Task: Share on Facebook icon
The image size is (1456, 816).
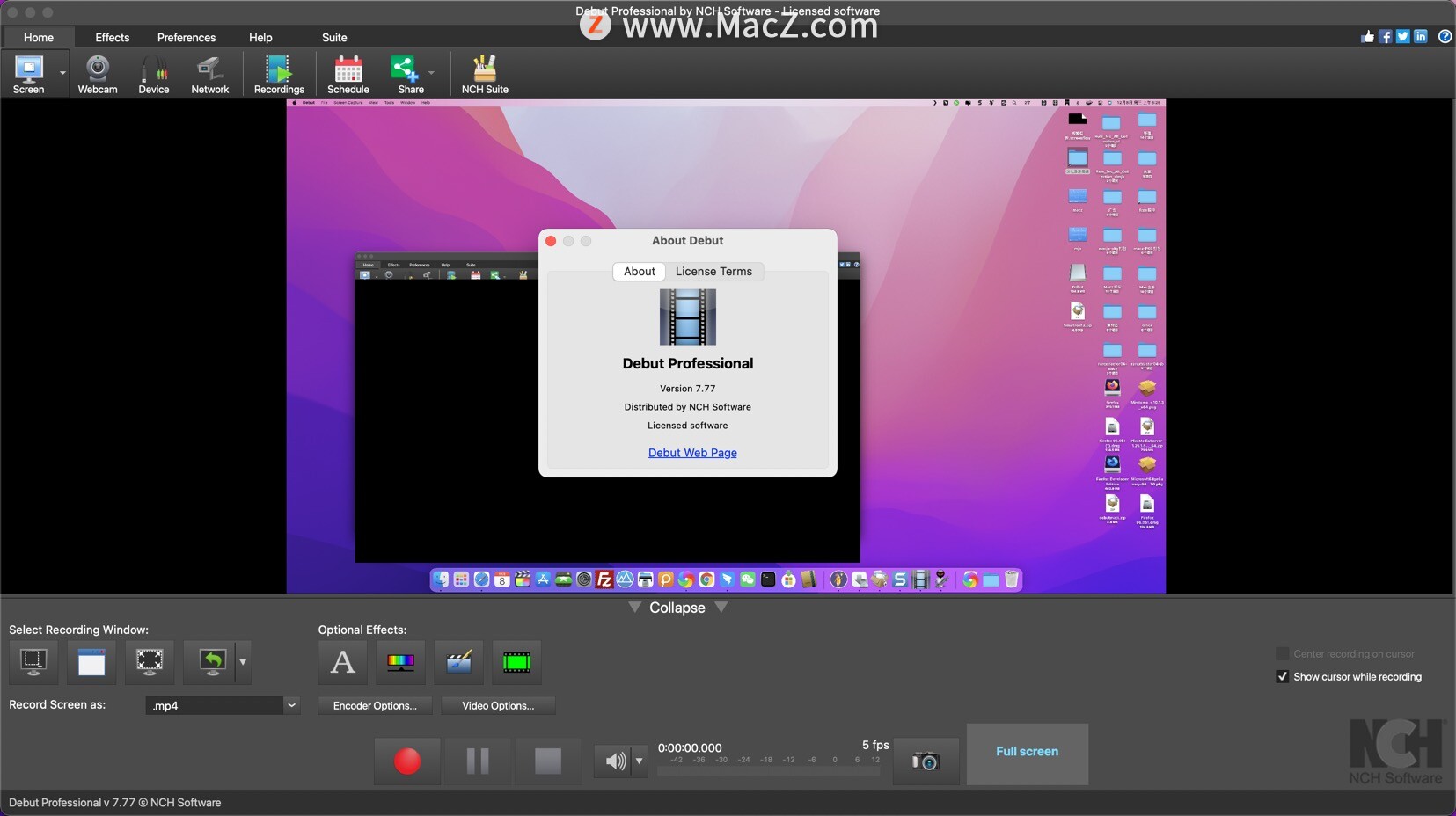Action: pyautogui.click(x=1385, y=36)
